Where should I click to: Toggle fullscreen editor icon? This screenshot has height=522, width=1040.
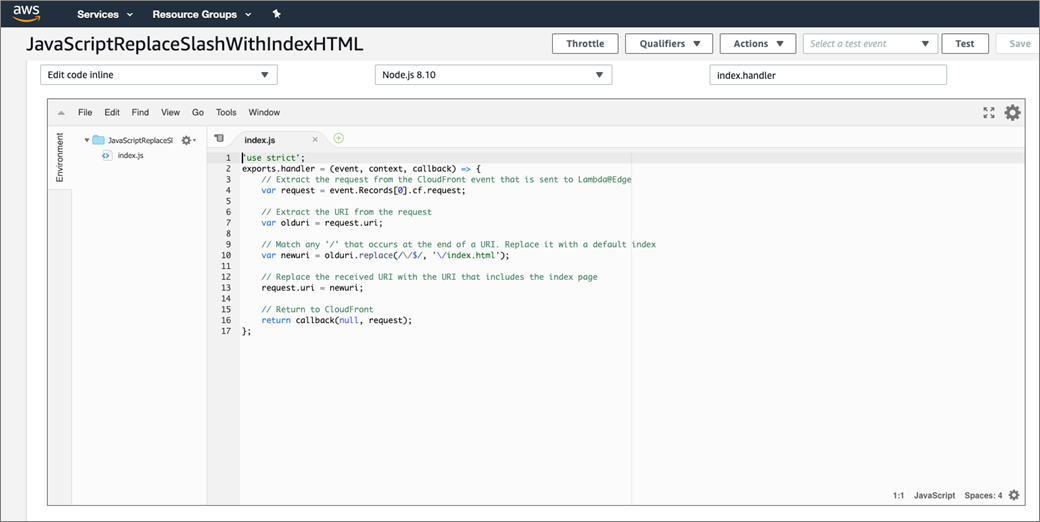click(988, 113)
